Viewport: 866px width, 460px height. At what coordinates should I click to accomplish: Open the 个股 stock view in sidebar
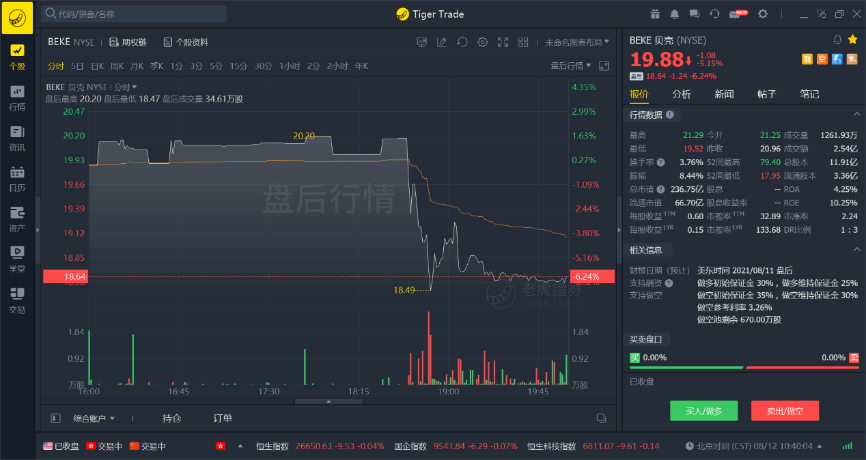17,57
